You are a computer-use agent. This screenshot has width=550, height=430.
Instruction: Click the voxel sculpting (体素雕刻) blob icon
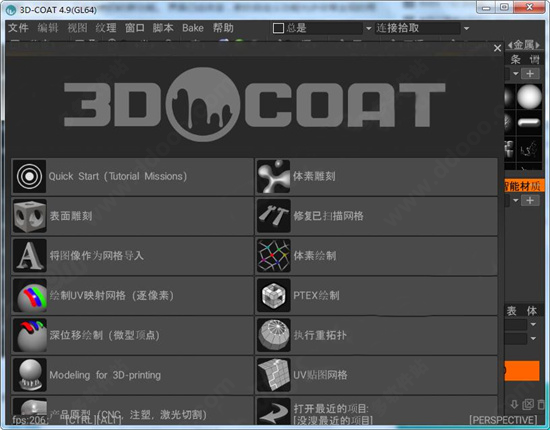click(x=274, y=176)
